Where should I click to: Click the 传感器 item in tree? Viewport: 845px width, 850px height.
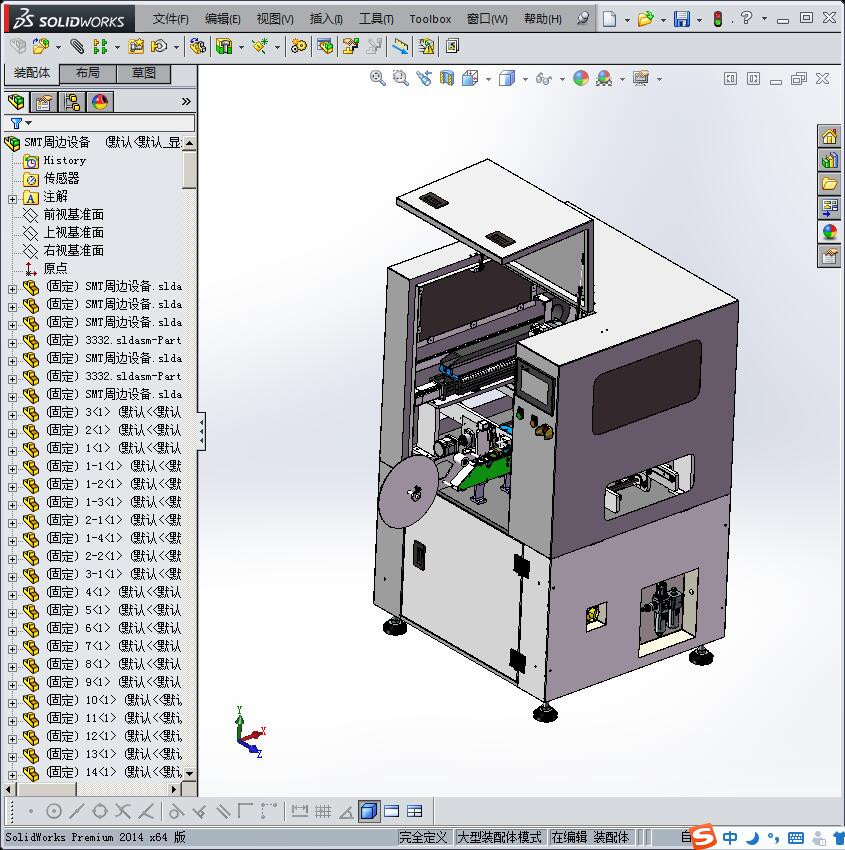click(x=61, y=179)
